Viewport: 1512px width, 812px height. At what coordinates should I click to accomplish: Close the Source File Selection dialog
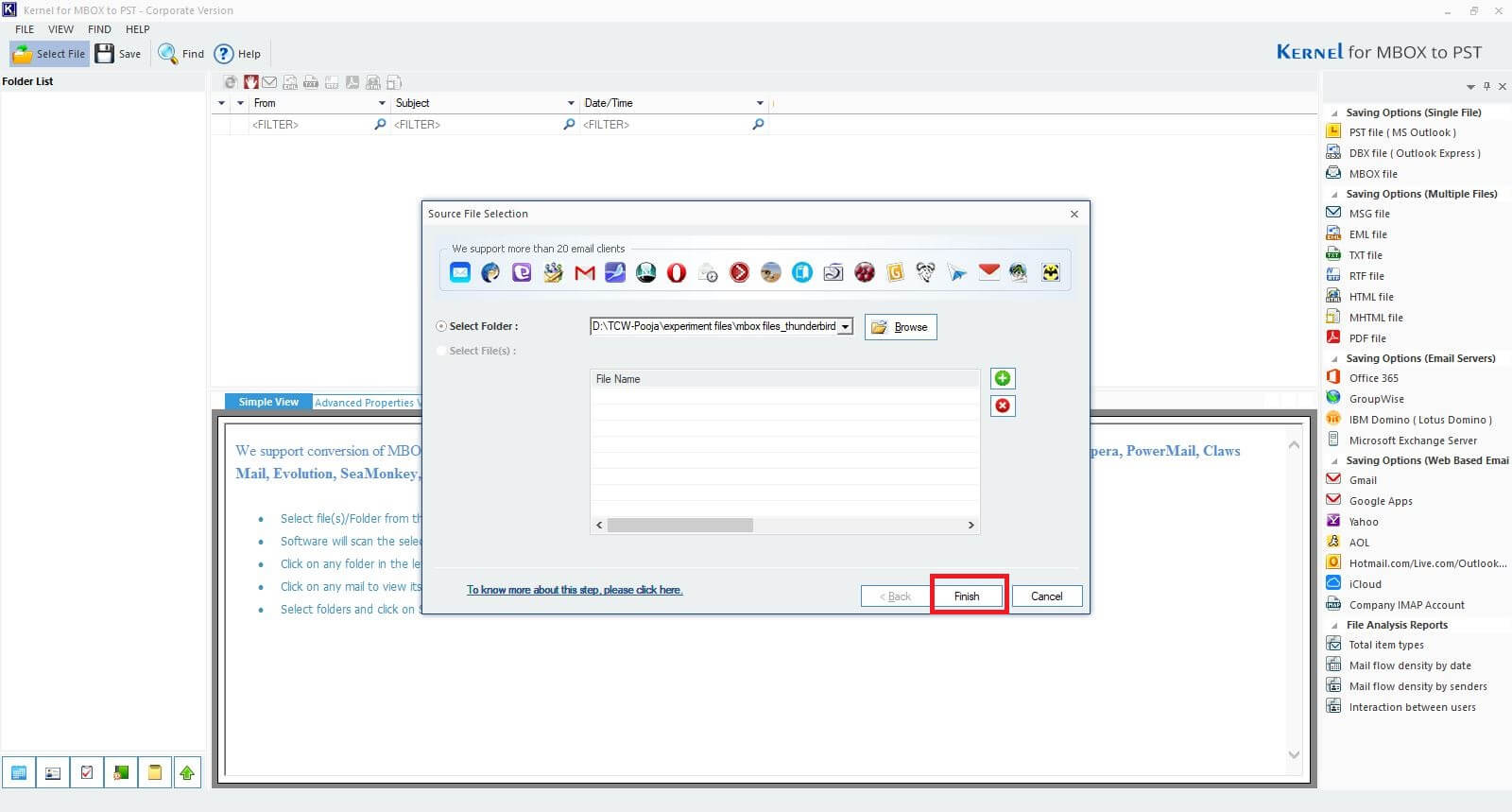[1074, 214]
